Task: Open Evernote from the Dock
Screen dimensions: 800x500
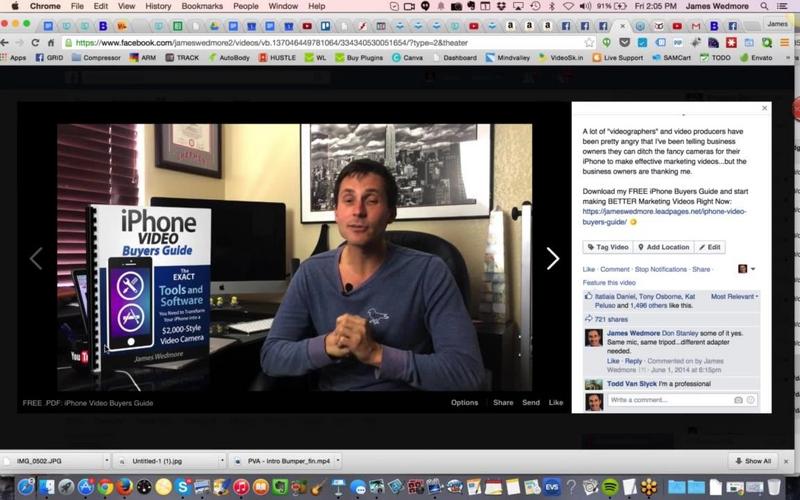Action: click(x=280, y=487)
